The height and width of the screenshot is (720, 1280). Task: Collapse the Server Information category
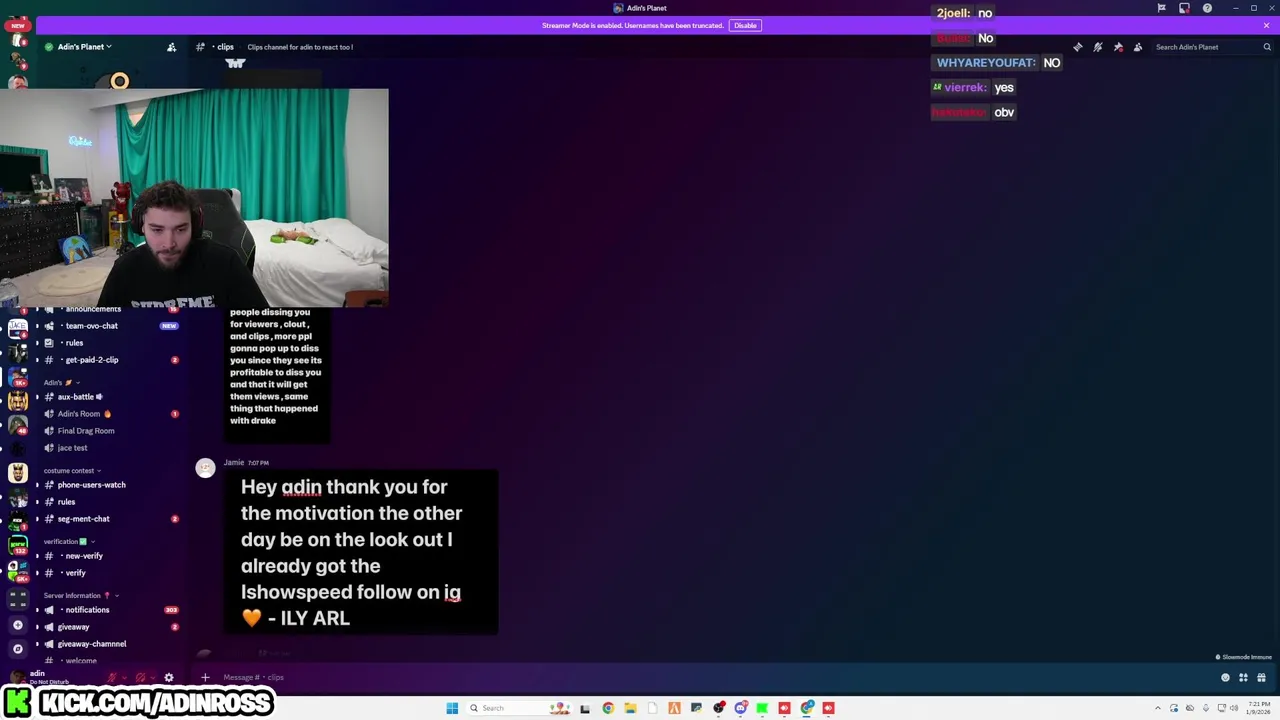coord(79,595)
